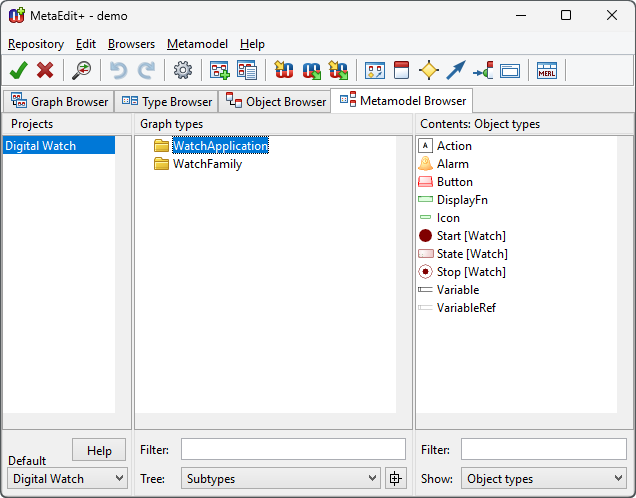
Task: Click the MetaEdit+ logo in title bar
Action: [17, 15]
